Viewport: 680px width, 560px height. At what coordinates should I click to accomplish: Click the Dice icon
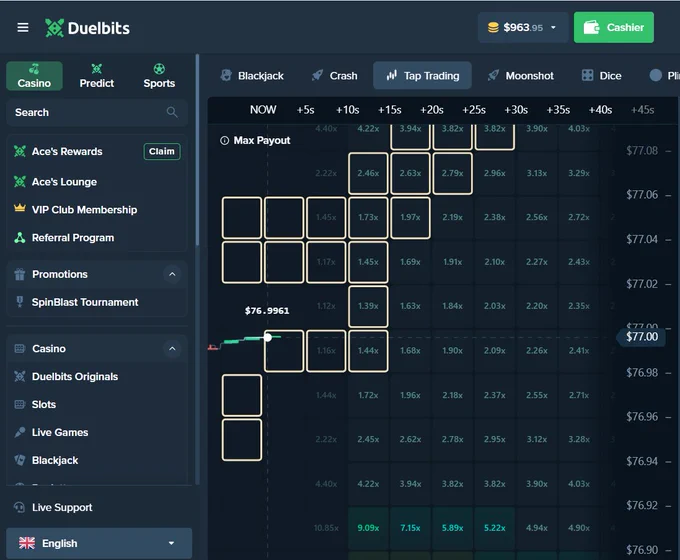pyautogui.click(x=587, y=75)
